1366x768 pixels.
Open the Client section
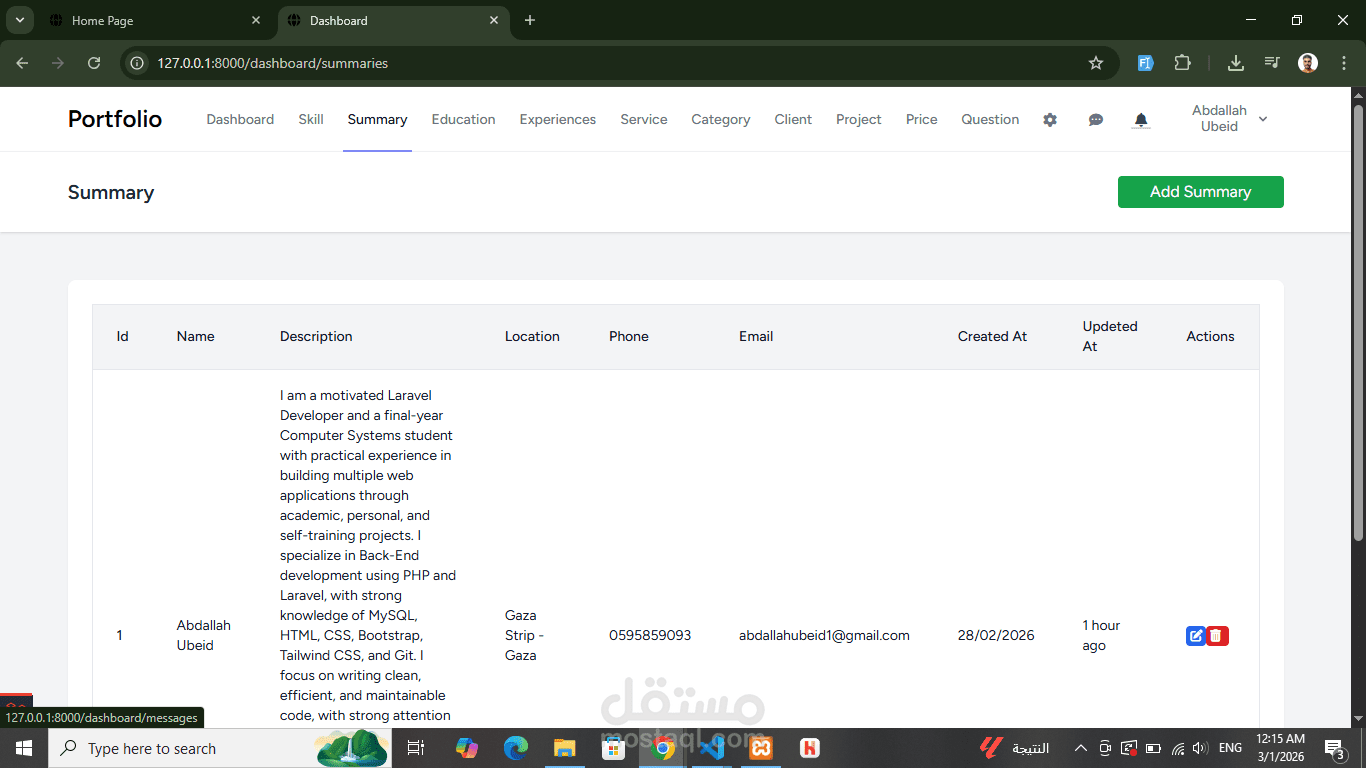[793, 119]
